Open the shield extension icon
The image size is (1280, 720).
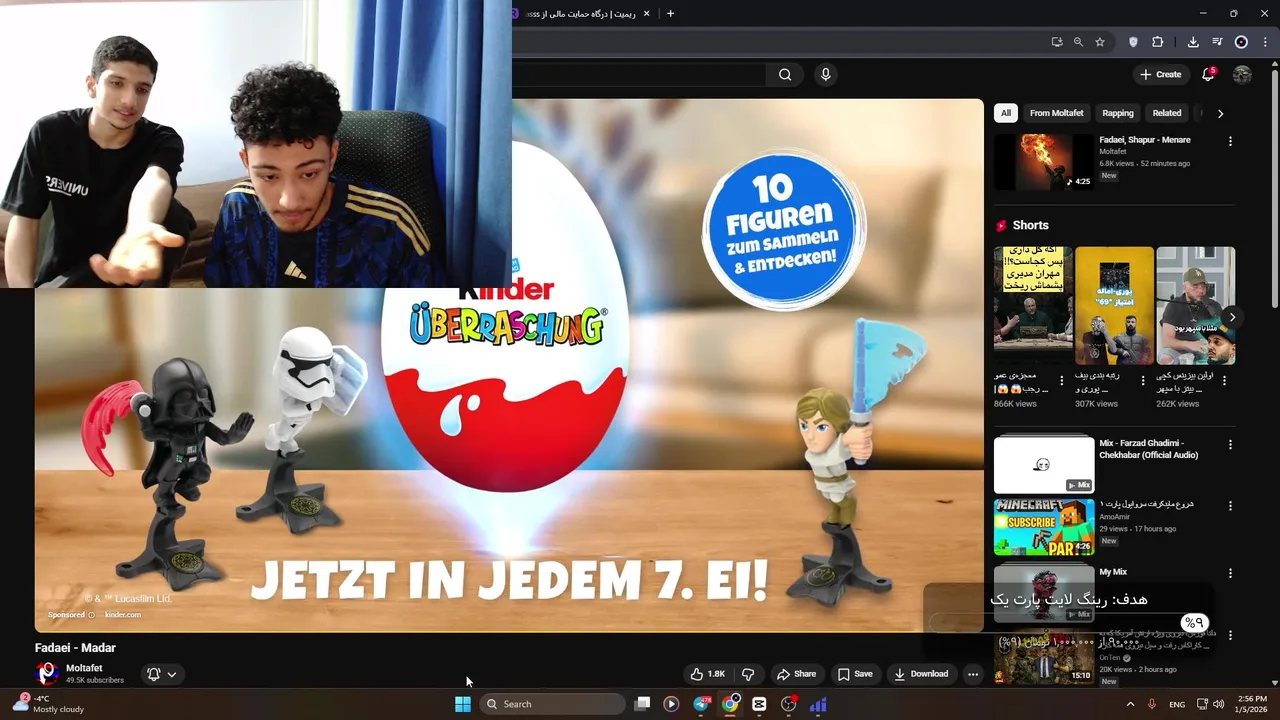(1133, 42)
